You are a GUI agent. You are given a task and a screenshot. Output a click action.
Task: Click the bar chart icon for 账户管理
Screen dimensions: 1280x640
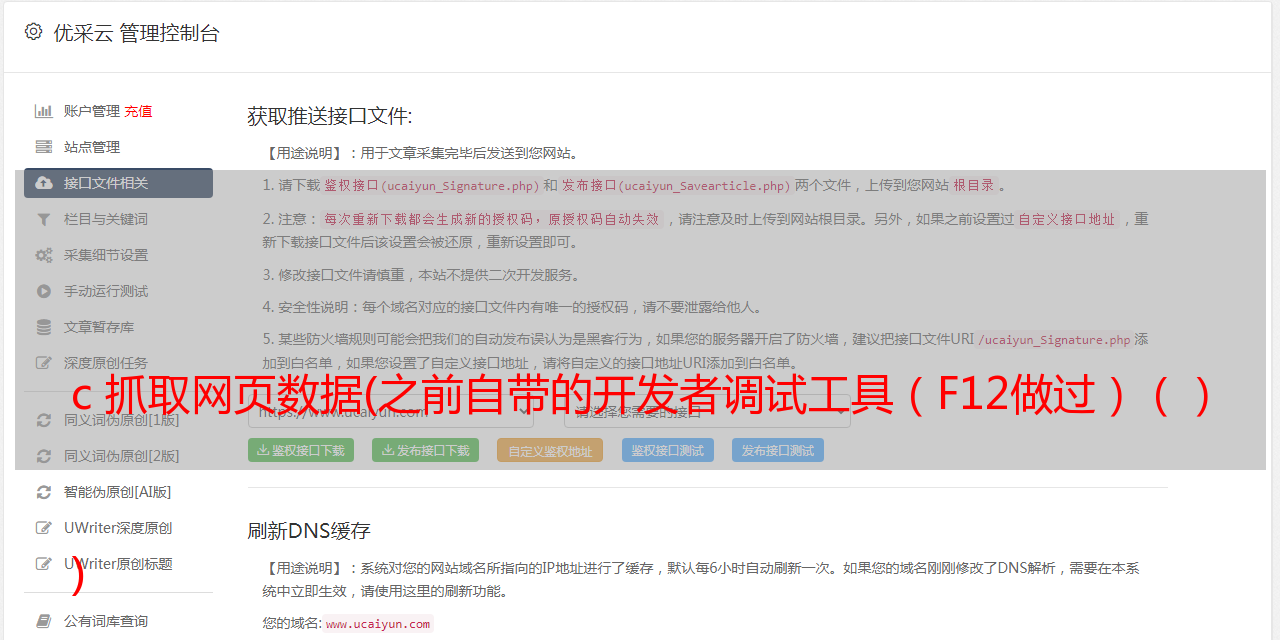coord(44,111)
